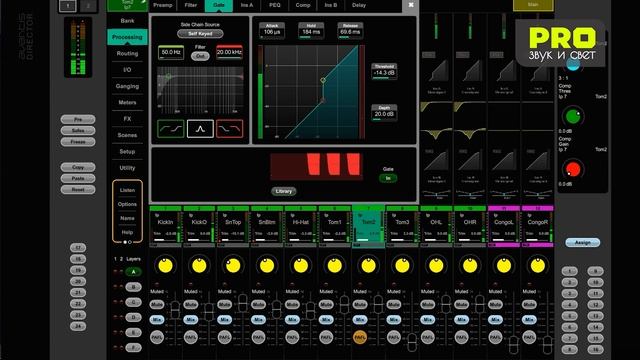Open the gate Library
The width and height of the screenshot is (640, 360).
pos(284,191)
